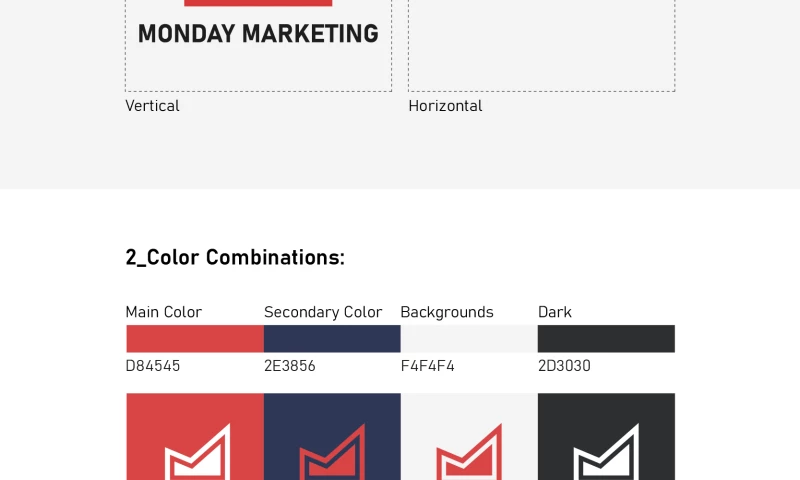Image resolution: width=800 pixels, height=480 pixels.
Task: Click the Backgrounds label
Action: (447, 312)
